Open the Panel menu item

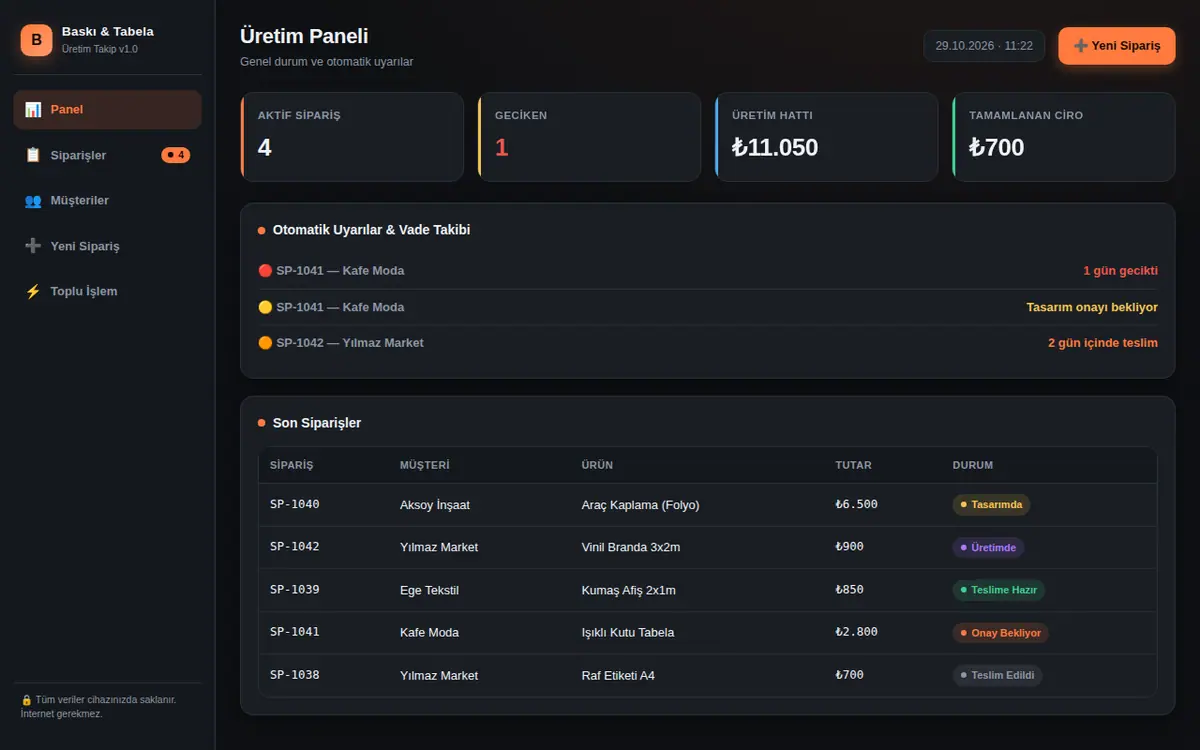(x=108, y=109)
